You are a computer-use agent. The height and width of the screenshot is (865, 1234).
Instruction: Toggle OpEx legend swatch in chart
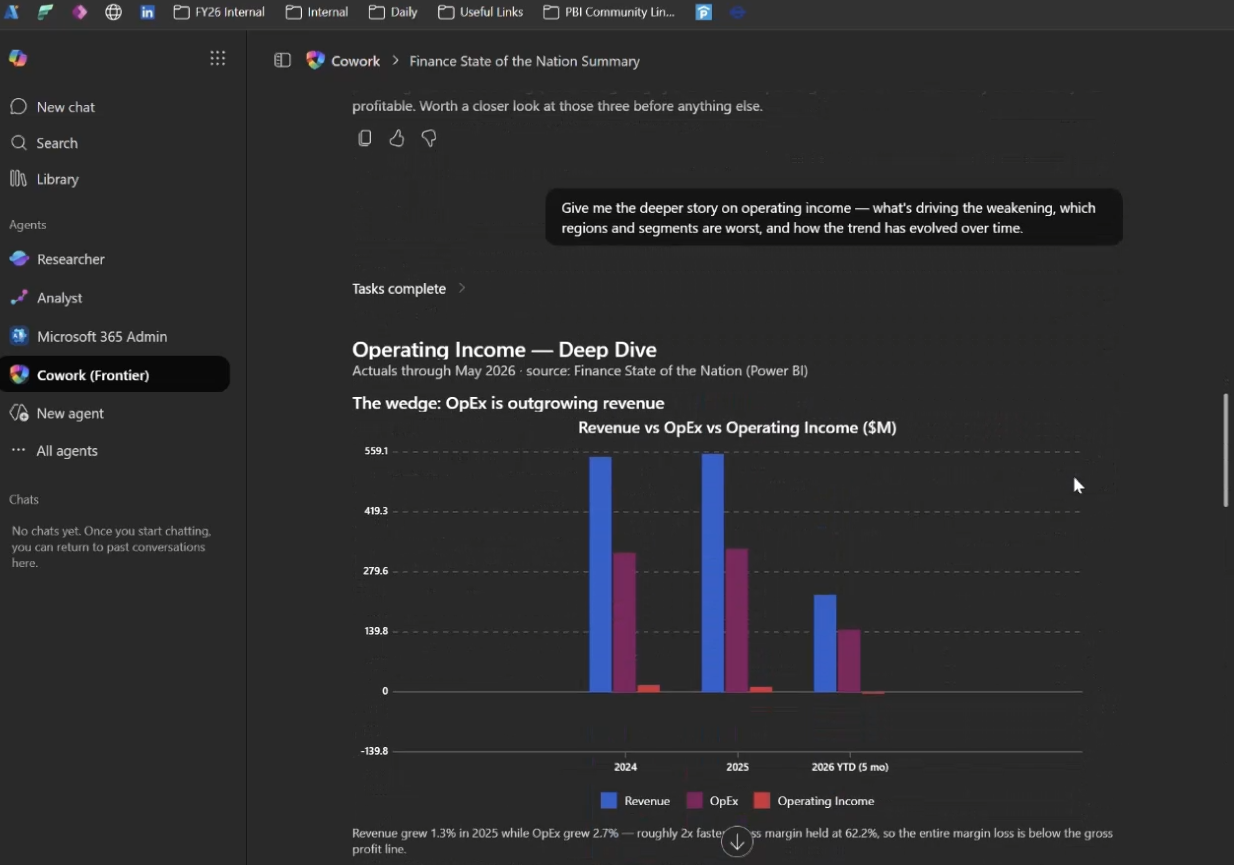coord(695,801)
